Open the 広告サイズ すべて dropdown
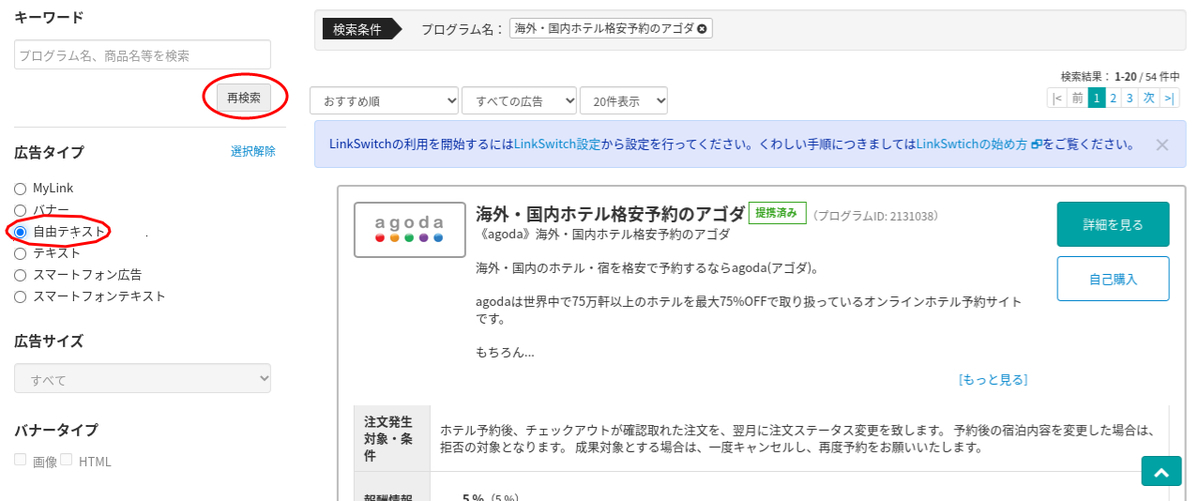 pos(142,378)
